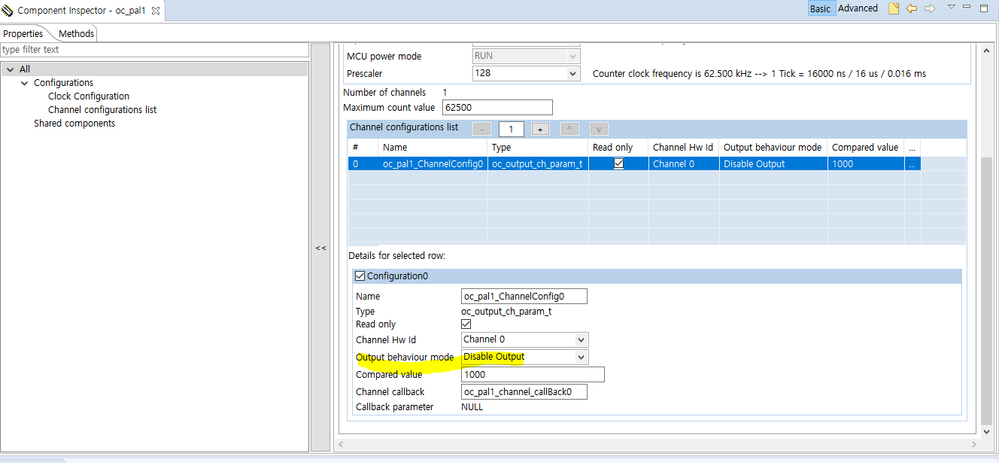Click oc_pal1_ChannelConfig0 table cell
The height and width of the screenshot is (463, 999).
click(x=434, y=164)
